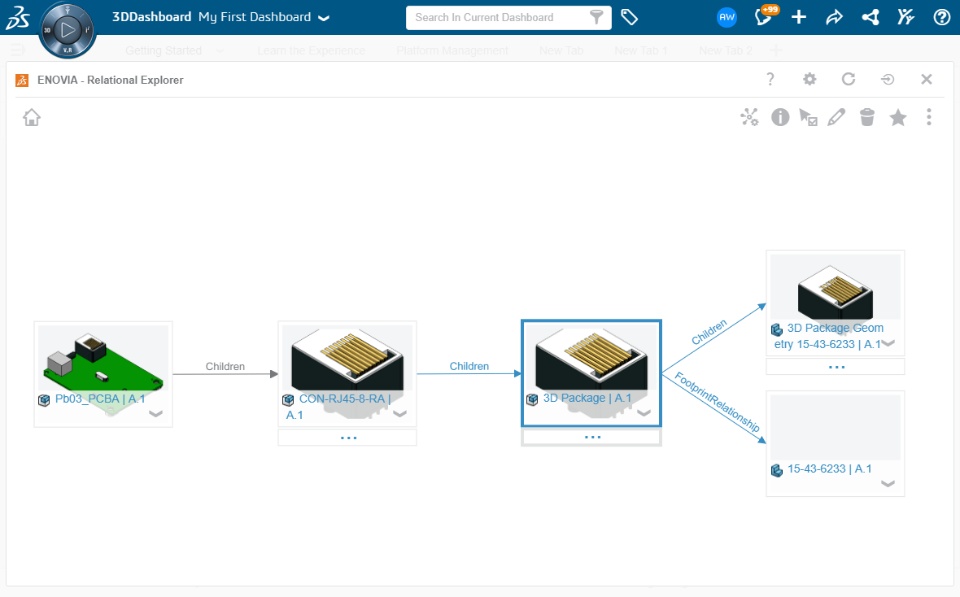Select the Pb03_PCBA thumbnail
Viewport: 960px width, 597px height.
tap(103, 358)
